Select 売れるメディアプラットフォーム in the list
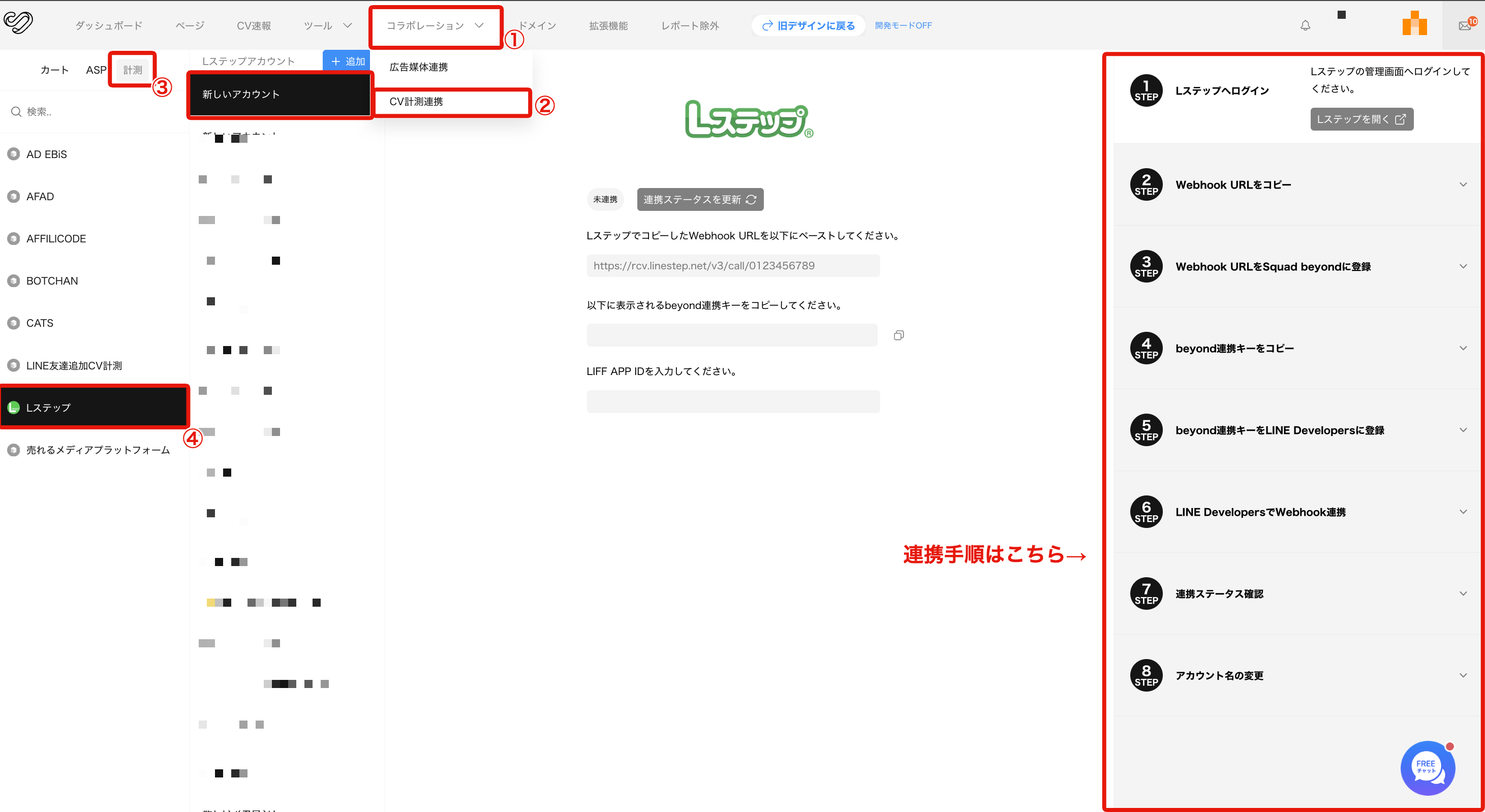 coord(95,450)
